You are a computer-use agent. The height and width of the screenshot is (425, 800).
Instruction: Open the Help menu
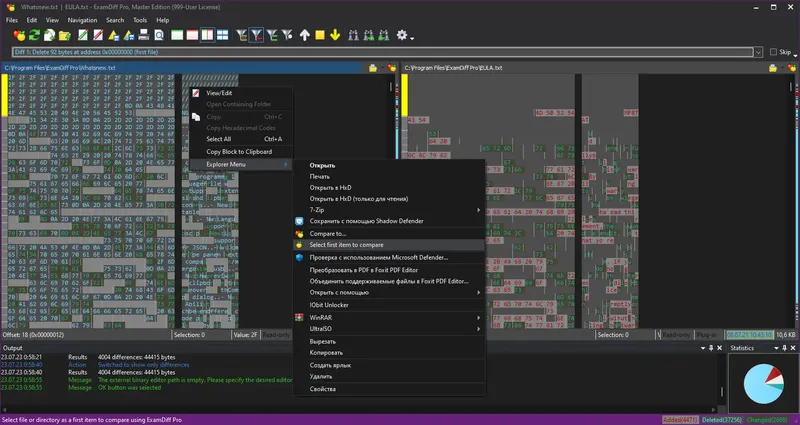point(162,20)
